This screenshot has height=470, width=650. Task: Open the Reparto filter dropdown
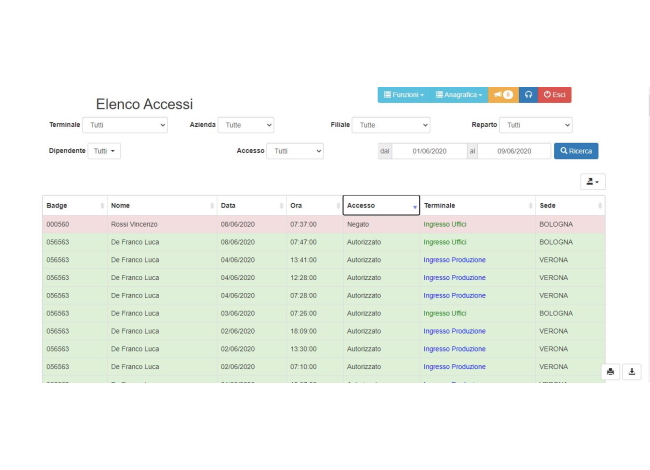pos(536,125)
